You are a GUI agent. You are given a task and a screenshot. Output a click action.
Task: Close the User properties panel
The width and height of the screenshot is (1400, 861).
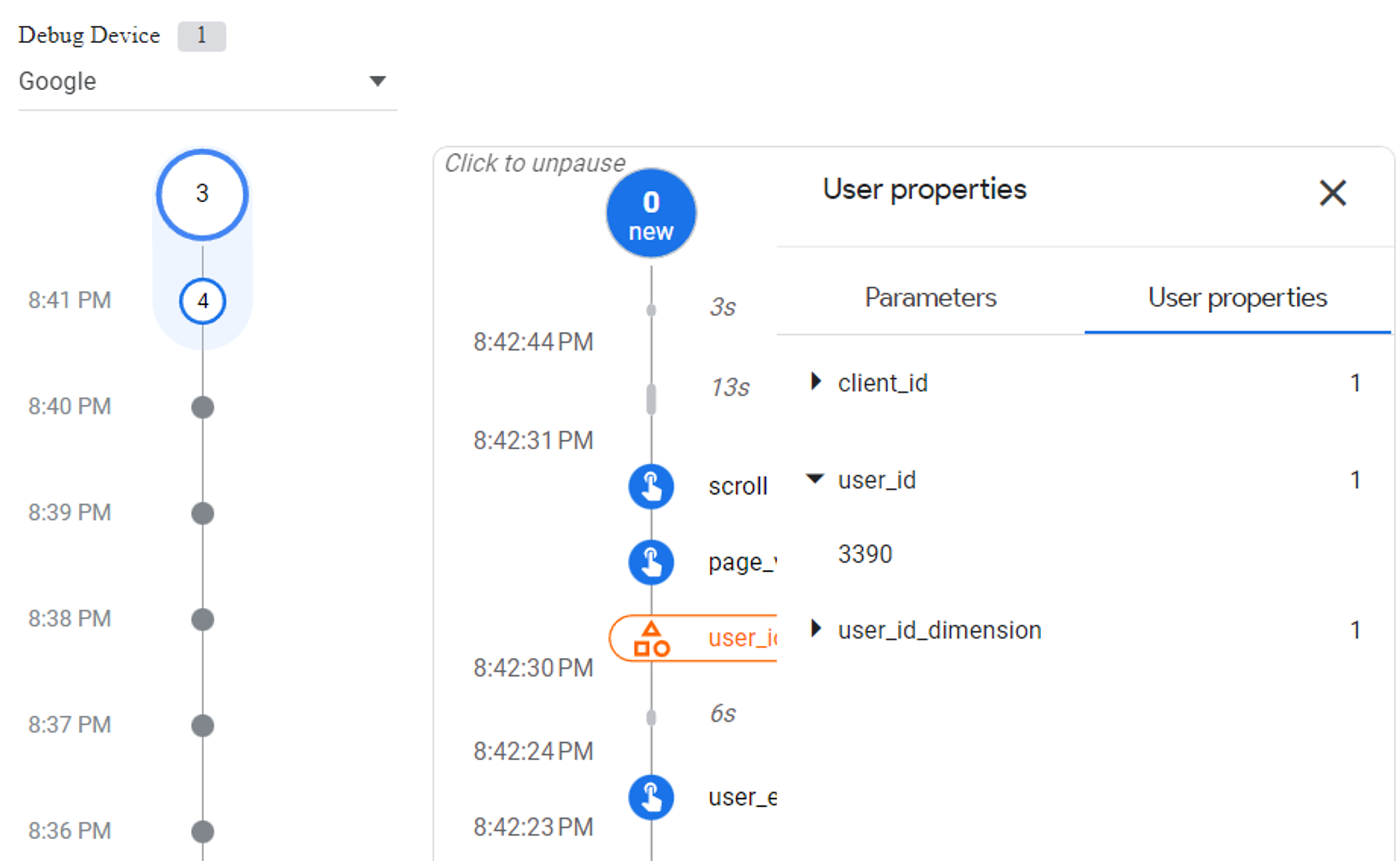coord(1332,193)
